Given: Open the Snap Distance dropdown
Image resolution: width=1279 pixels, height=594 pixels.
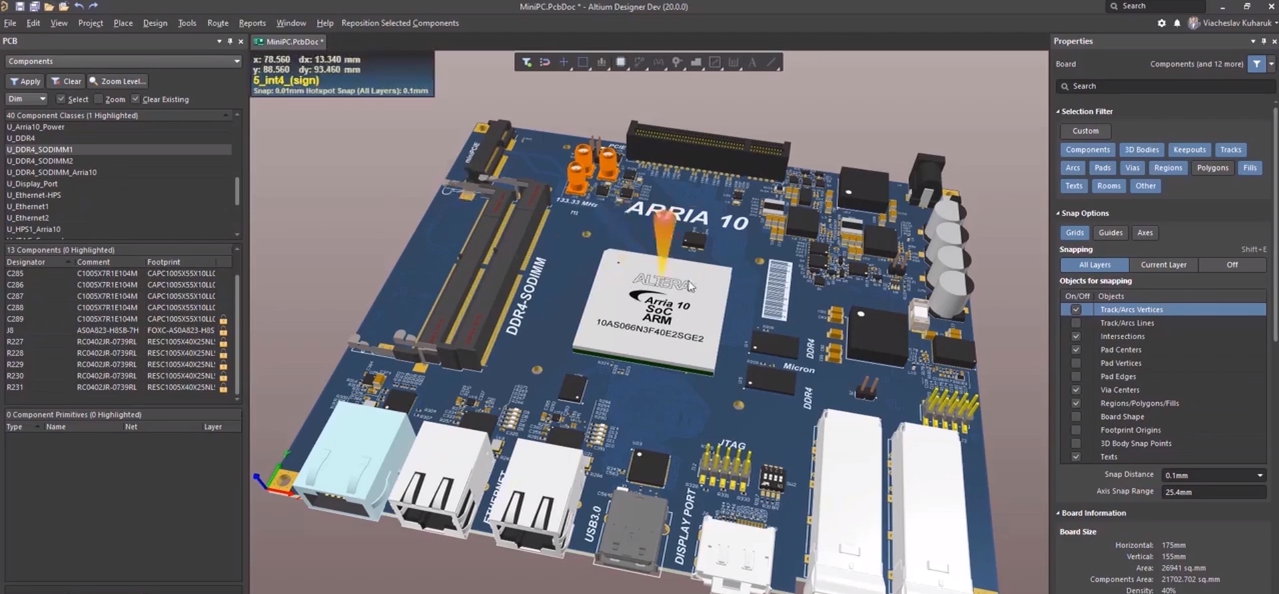Looking at the screenshot, I should click(1260, 475).
